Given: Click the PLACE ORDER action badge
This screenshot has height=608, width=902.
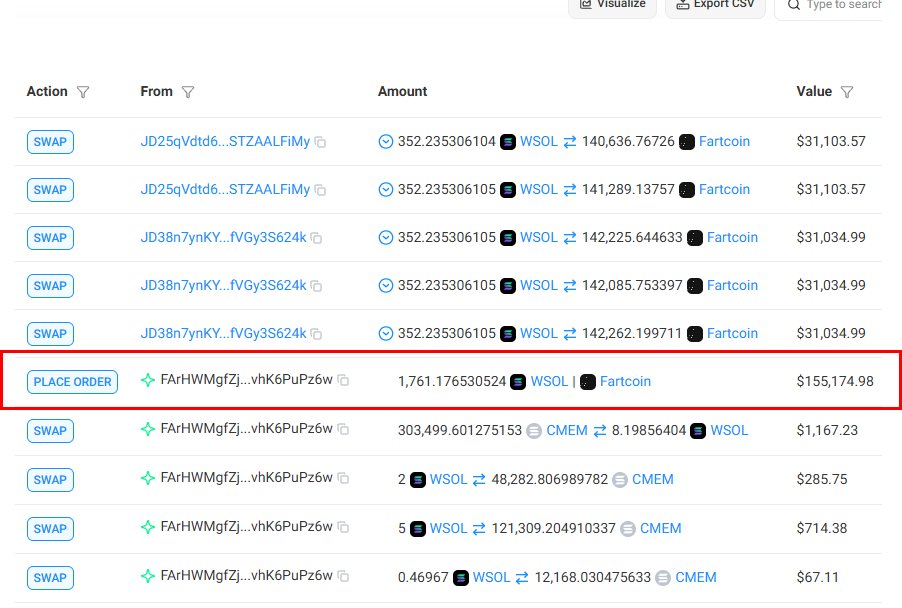Looking at the screenshot, I should [x=72, y=382].
